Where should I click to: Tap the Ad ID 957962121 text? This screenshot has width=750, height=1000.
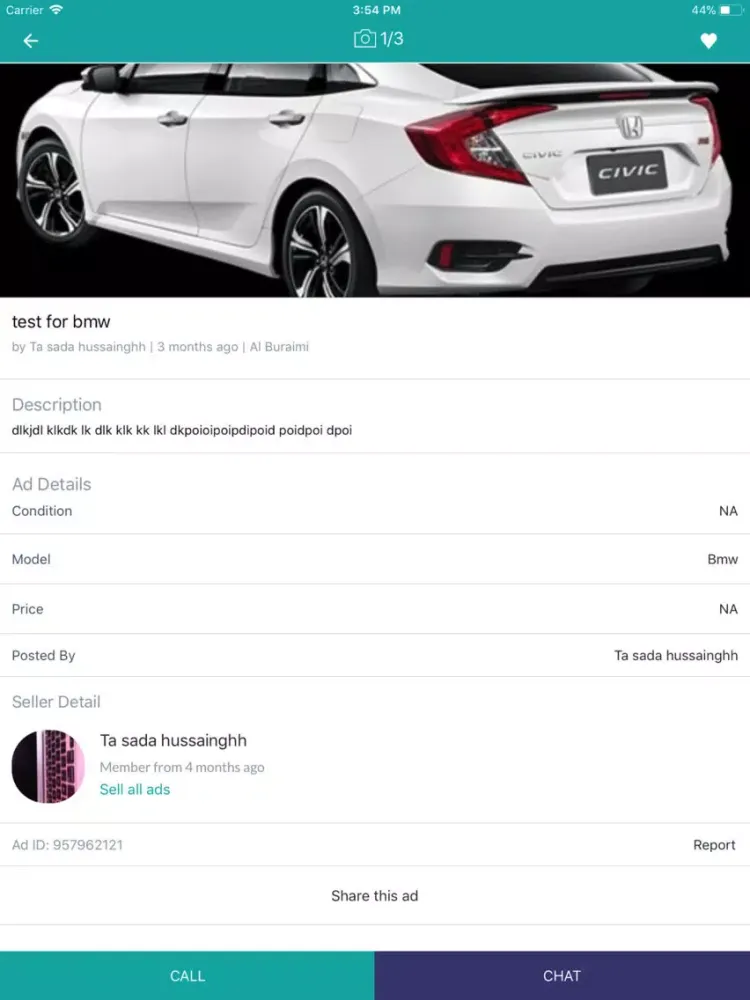pos(67,845)
